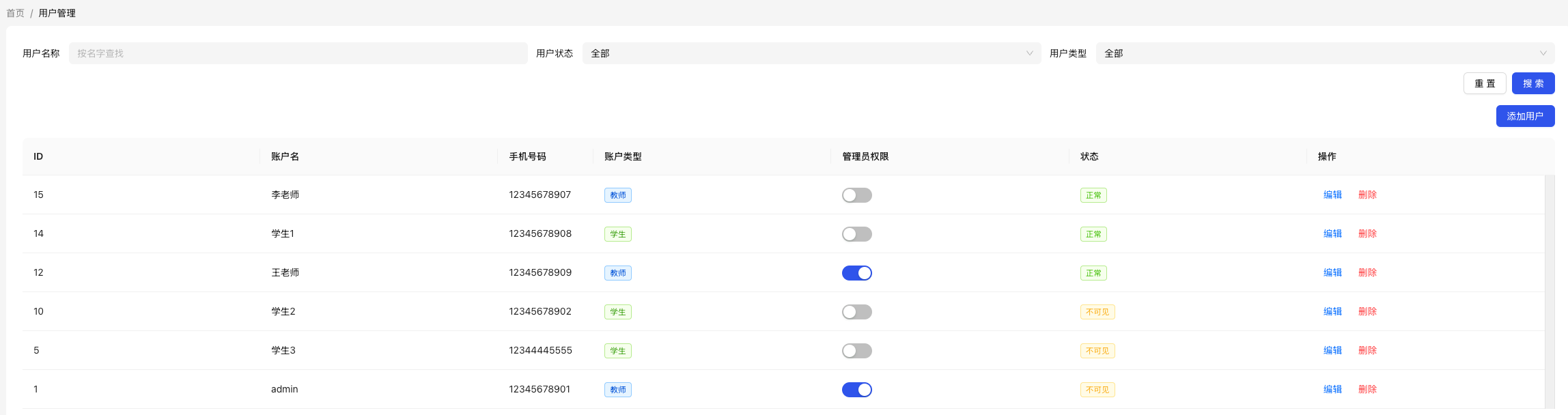
Task: Toggle admin permission for 学生2
Action: [856, 312]
